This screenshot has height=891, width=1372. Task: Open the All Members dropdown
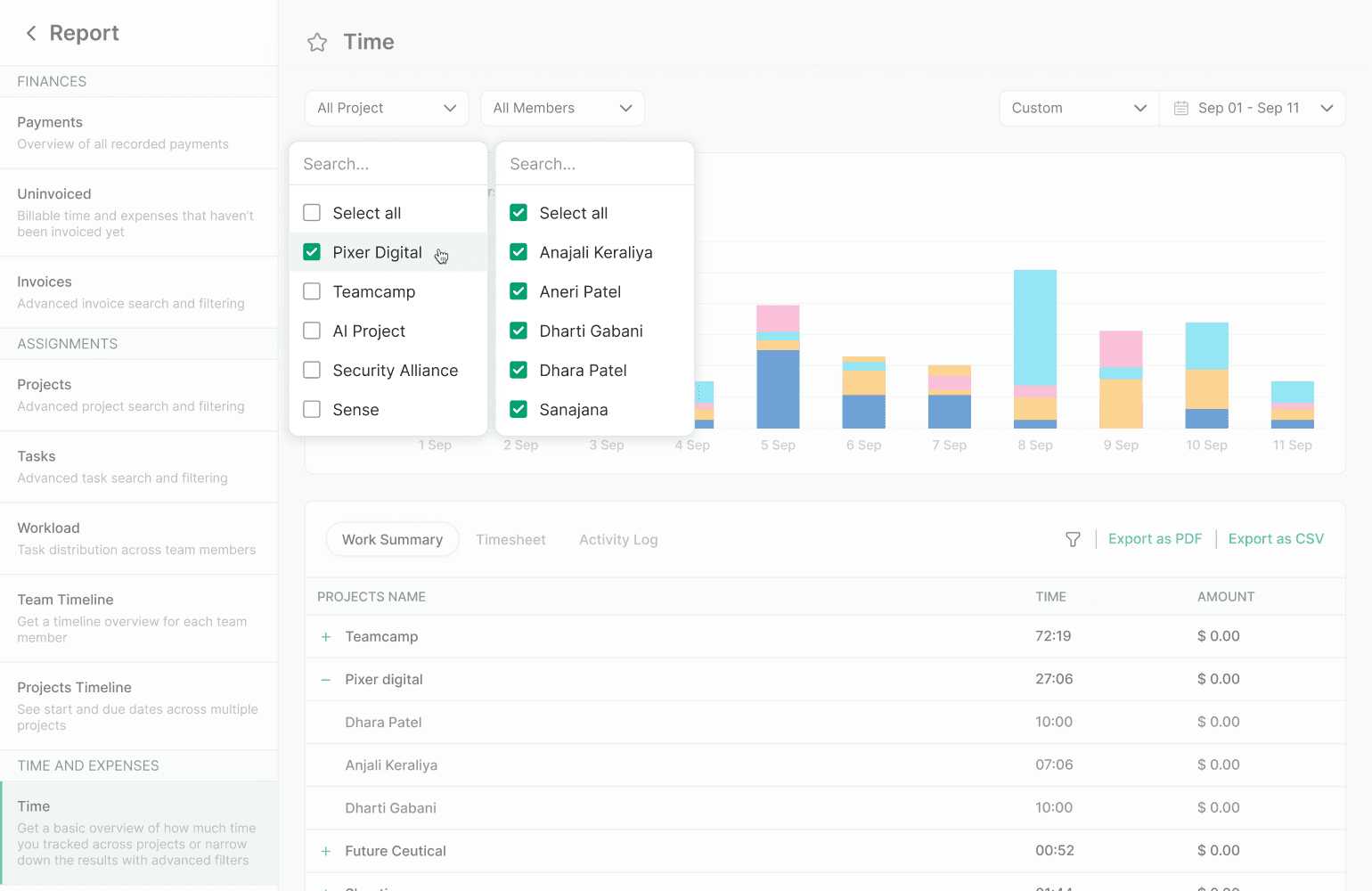[562, 108]
